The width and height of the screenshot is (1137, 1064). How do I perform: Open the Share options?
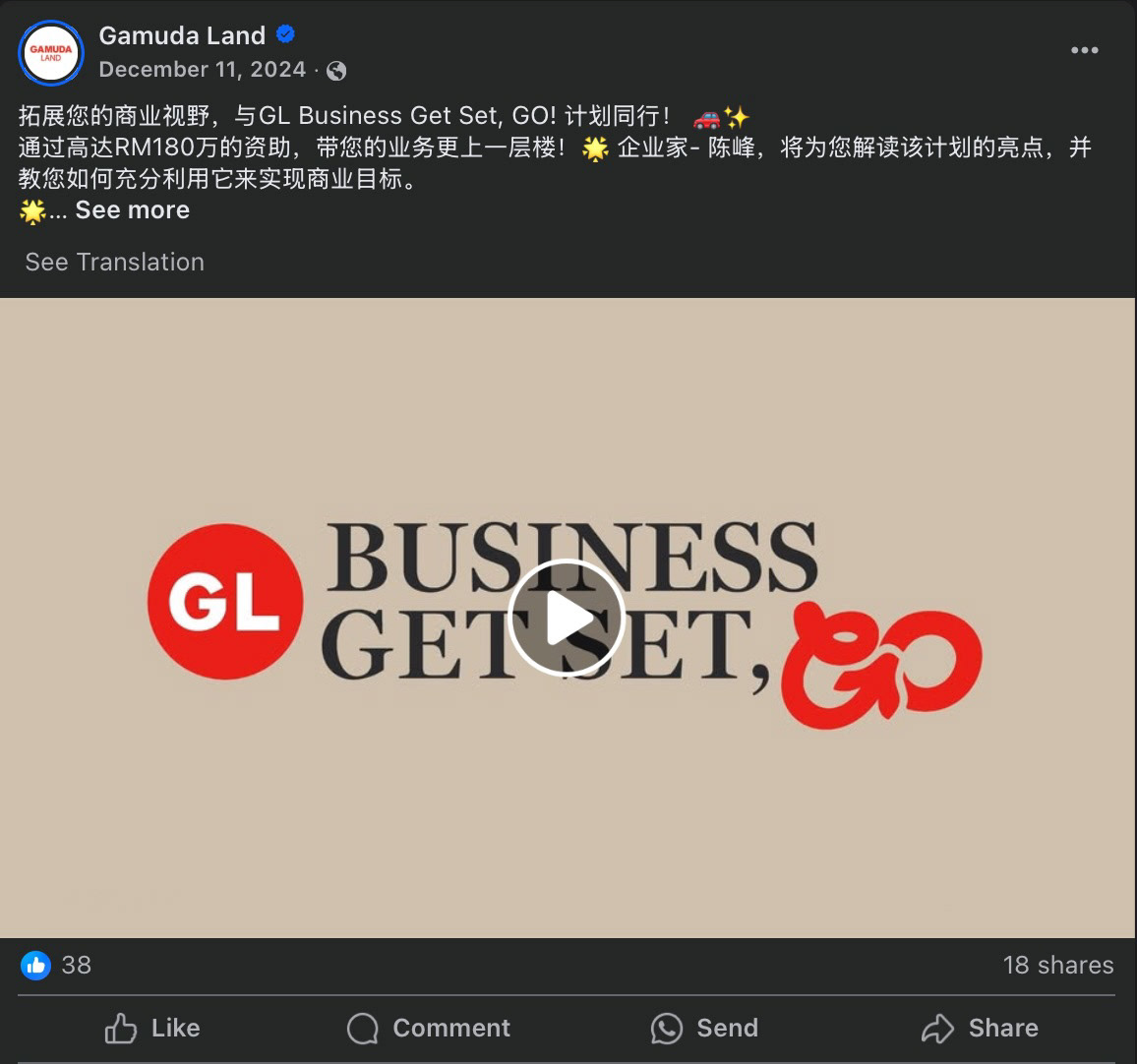coord(980,1028)
